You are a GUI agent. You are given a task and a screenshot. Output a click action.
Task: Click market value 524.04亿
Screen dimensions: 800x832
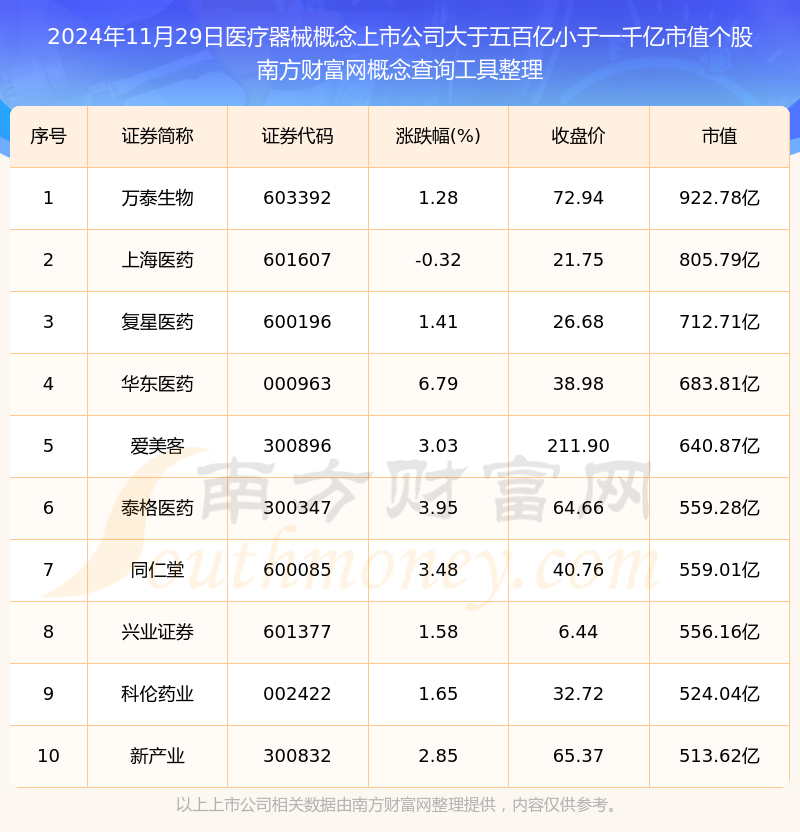[x=719, y=694]
